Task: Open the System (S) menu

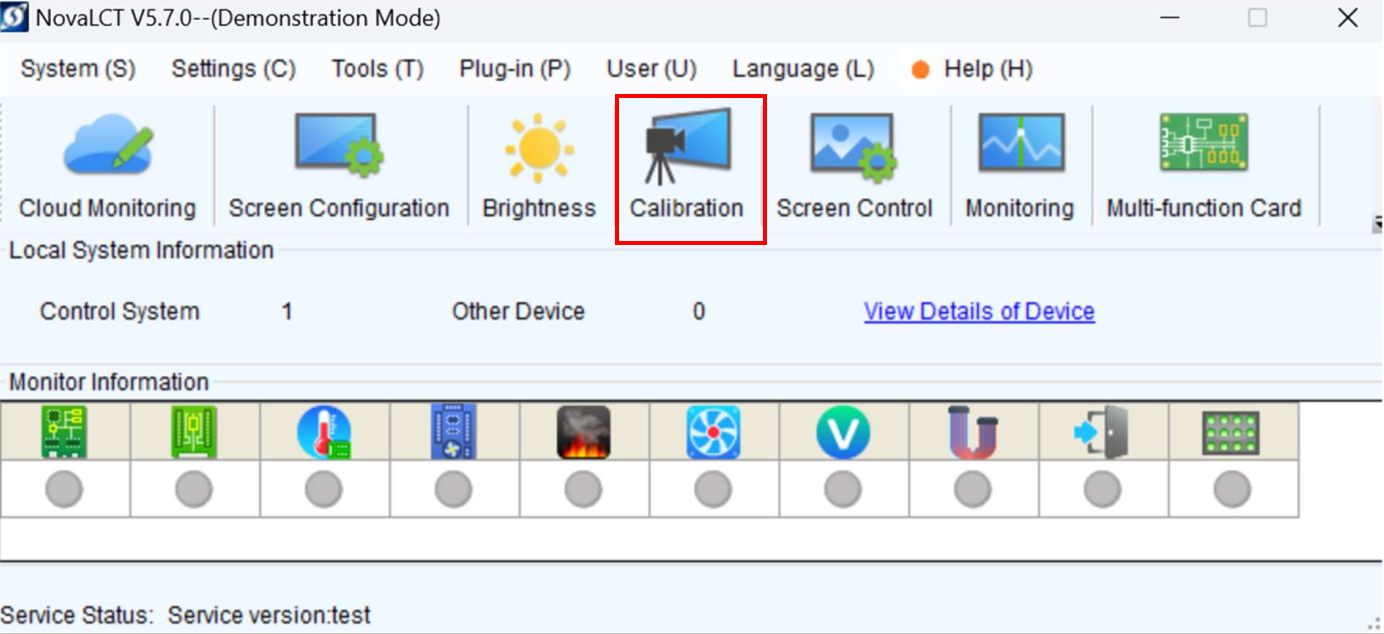Action: pos(78,69)
